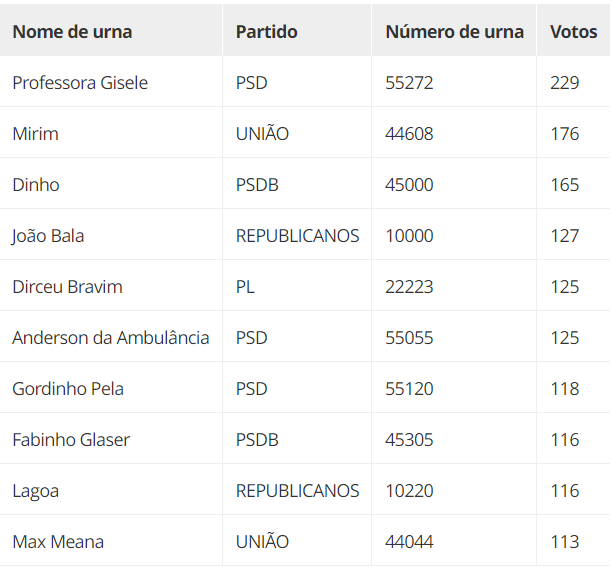Select the Gordinho Pela entry
The width and height of the screenshot is (613, 573).
tap(68, 389)
